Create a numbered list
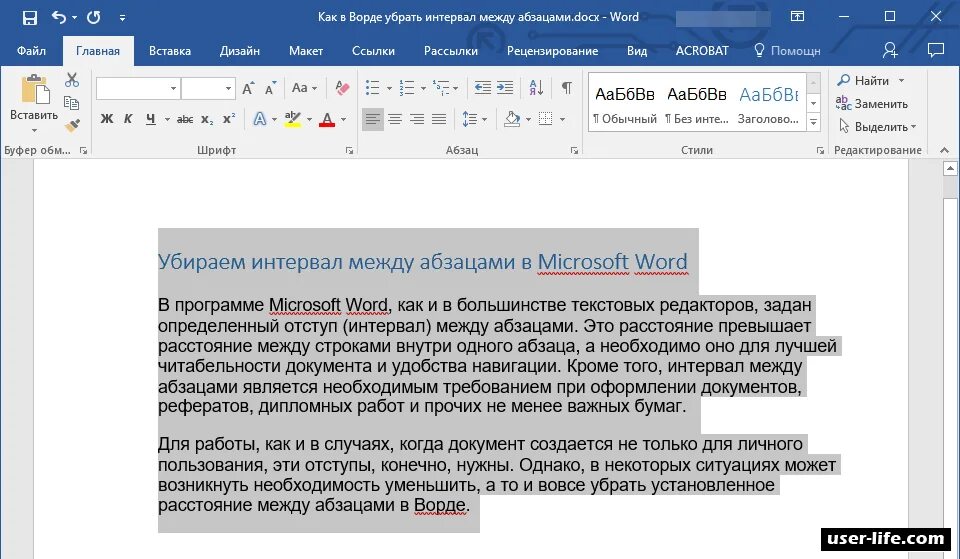Screen dimensions: 960x559 tap(407, 88)
